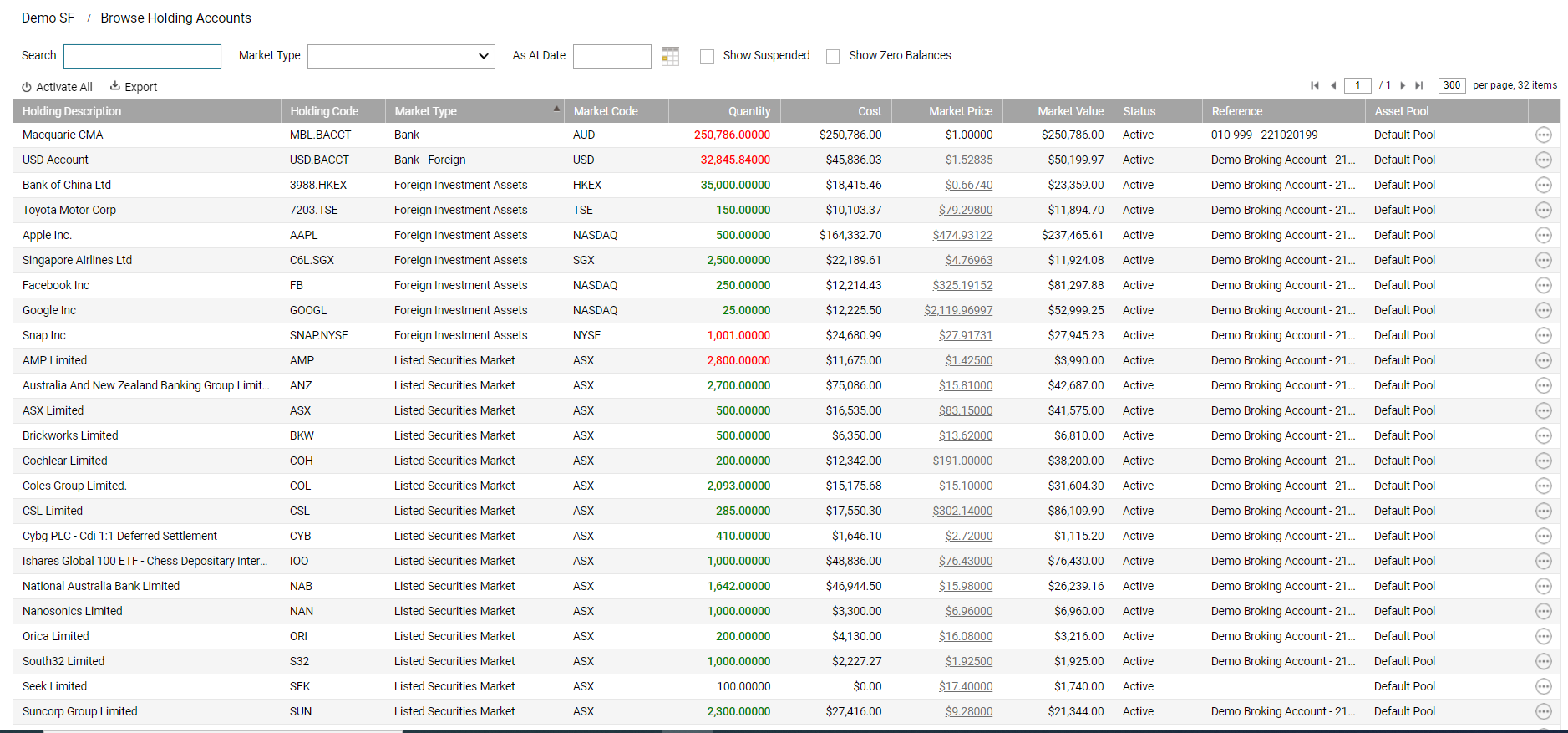Go to the next page of results
1568x733 pixels.
click(x=1403, y=85)
